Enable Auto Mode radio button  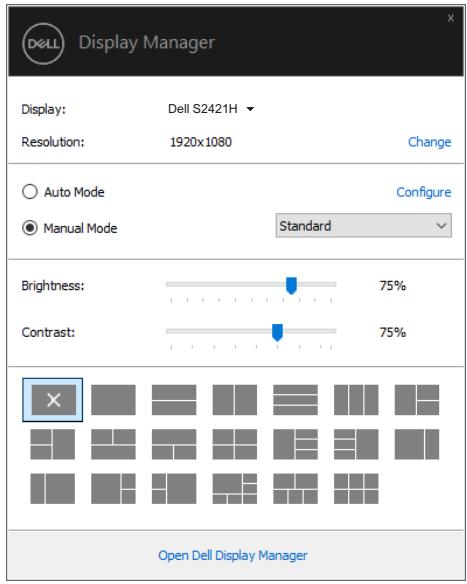30,192
